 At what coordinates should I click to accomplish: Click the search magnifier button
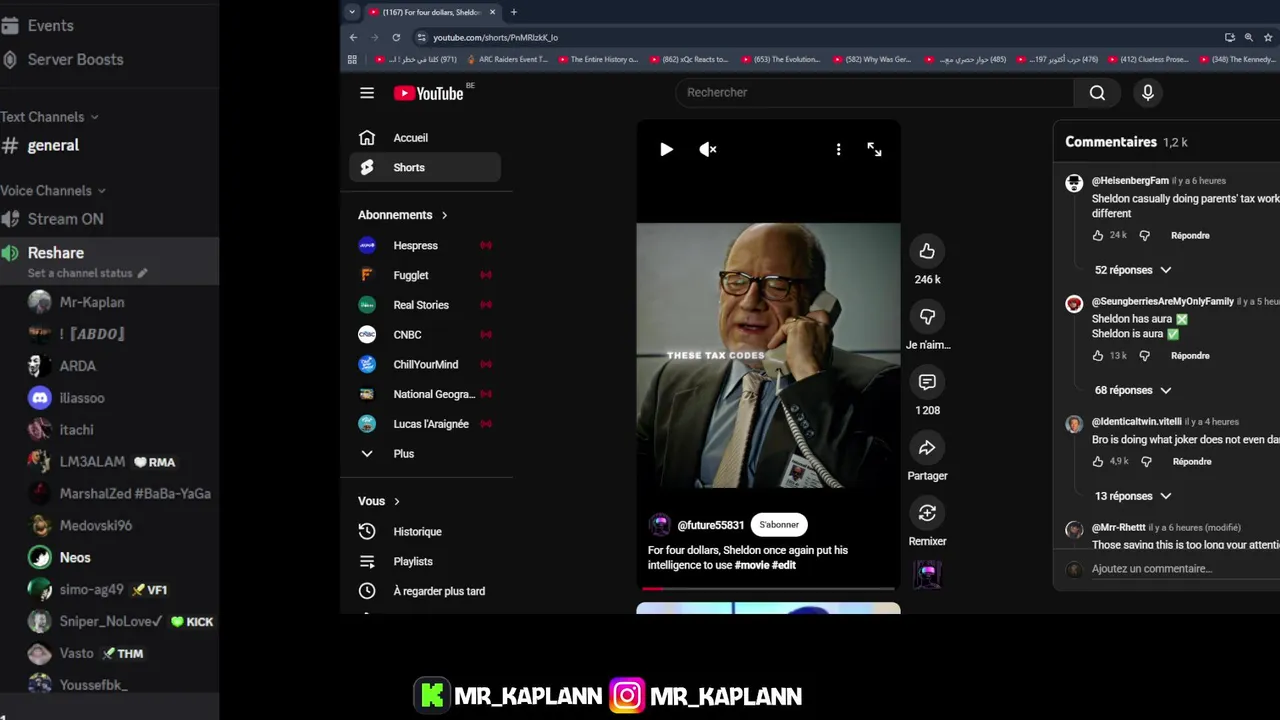click(1097, 92)
